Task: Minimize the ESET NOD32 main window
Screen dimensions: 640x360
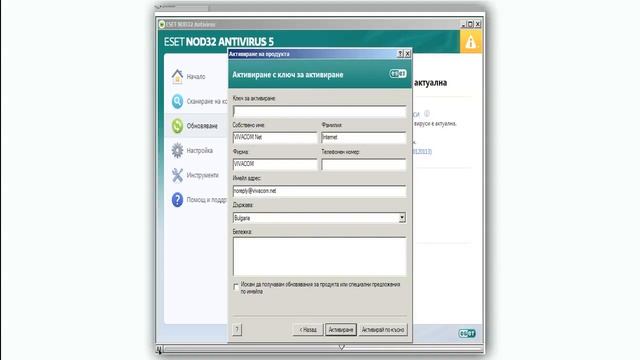Action: 463,24
